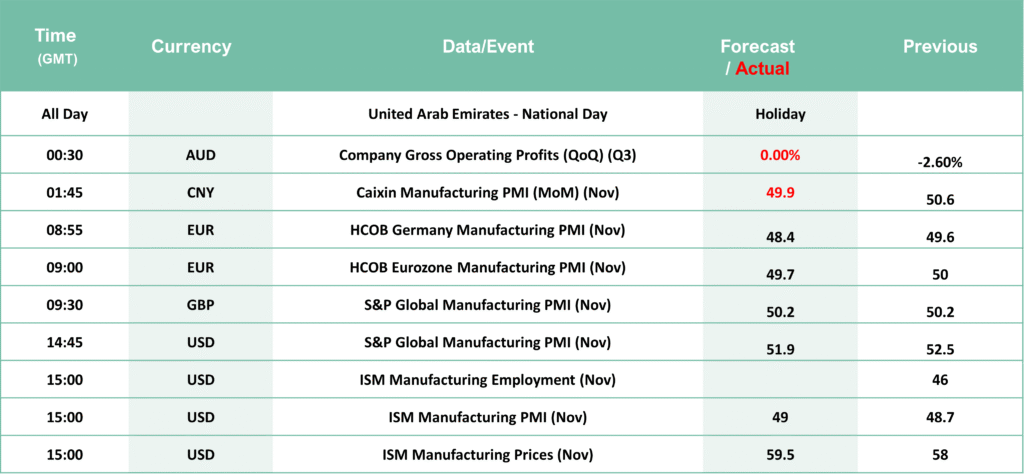Image resolution: width=1024 pixels, height=474 pixels.
Task: Select HCOB Eurozone Manufacturing PMI row
Action: (488, 268)
